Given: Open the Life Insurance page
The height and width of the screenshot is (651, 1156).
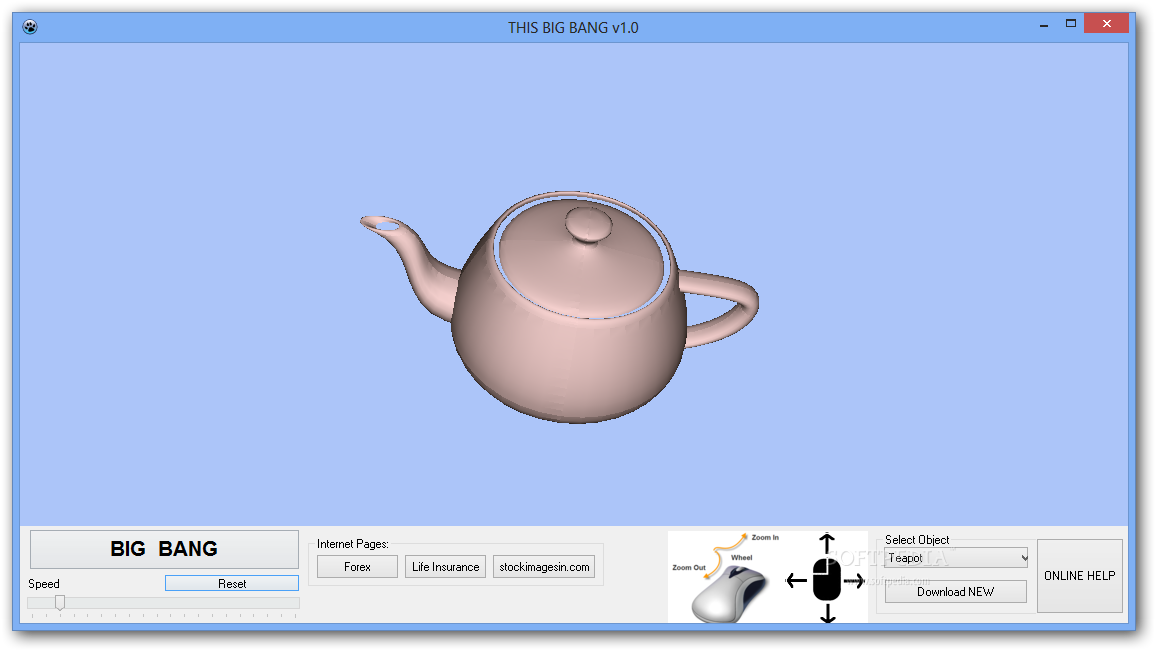Looking at the screenshot, I should (445, 566).
